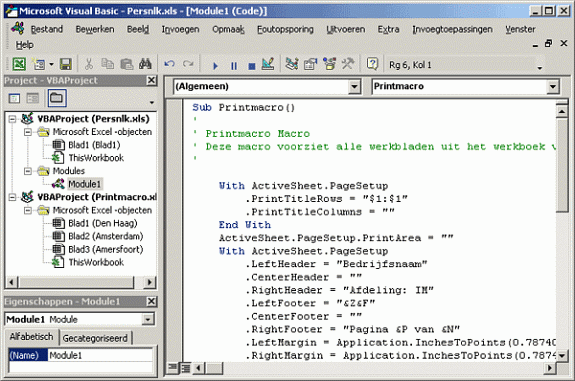Open the Invoegen menu
Viewport: 575px width, 381px height.
(180, 29)
